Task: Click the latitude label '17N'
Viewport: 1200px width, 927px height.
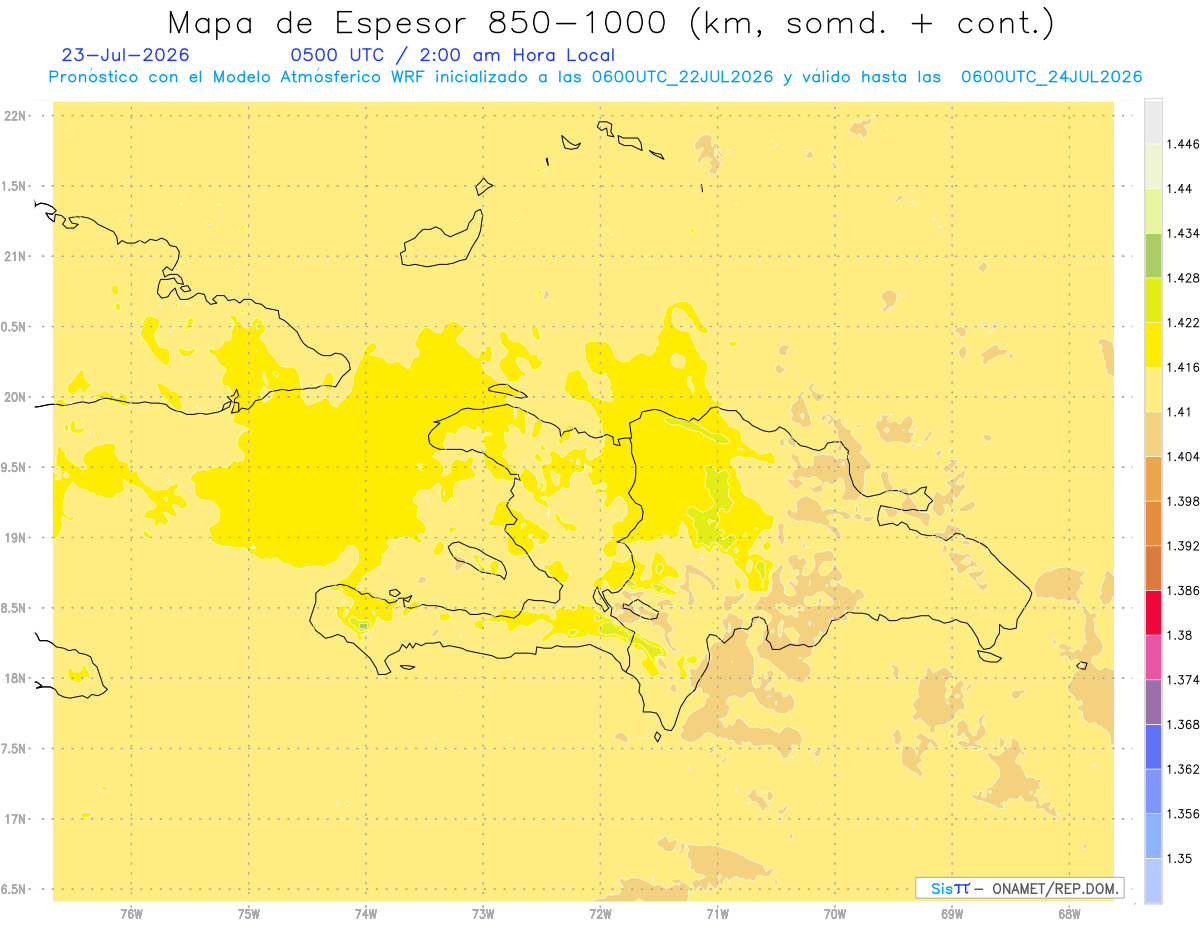Action: point(15,819)
